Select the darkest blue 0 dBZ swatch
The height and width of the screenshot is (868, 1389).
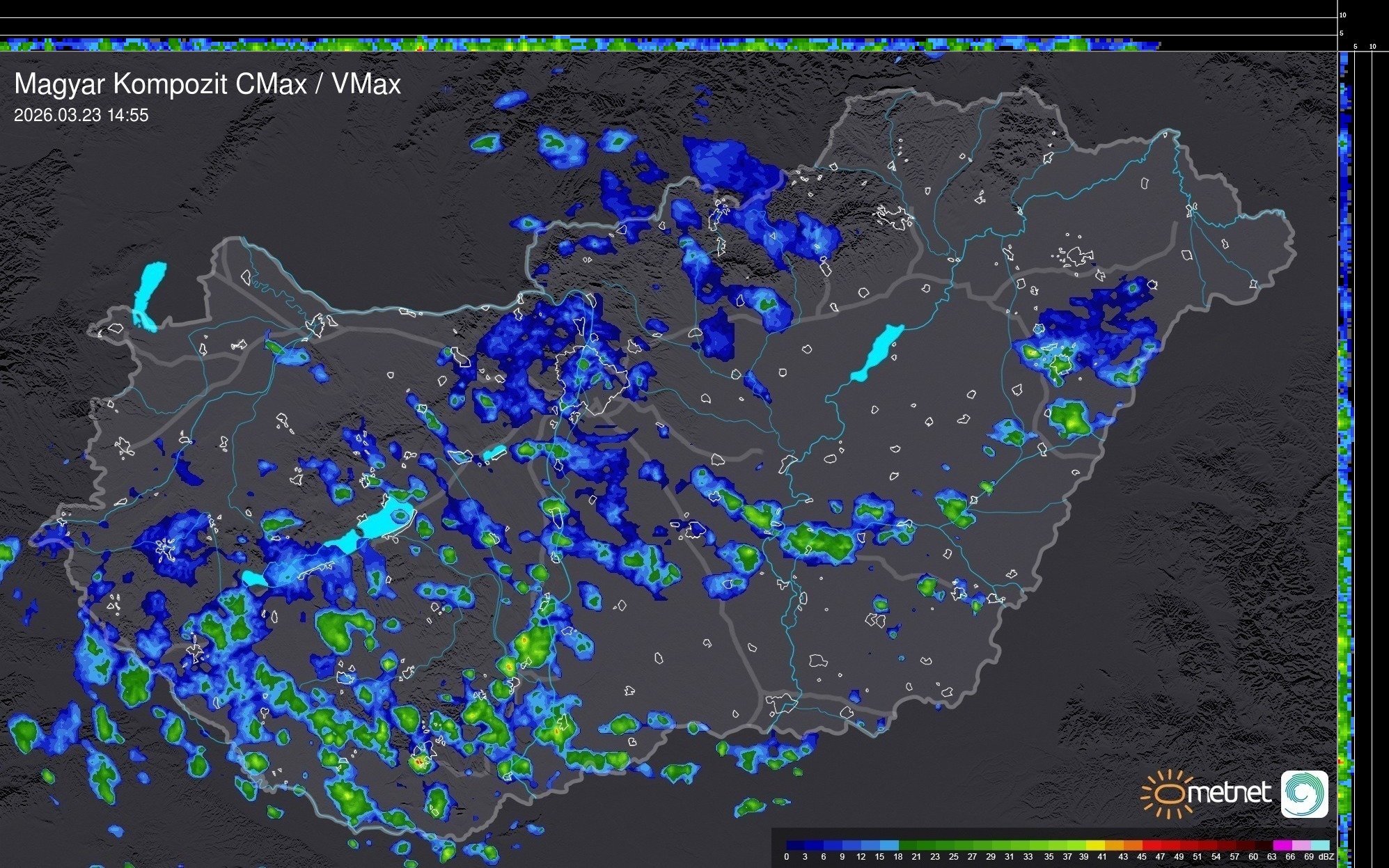795,845
